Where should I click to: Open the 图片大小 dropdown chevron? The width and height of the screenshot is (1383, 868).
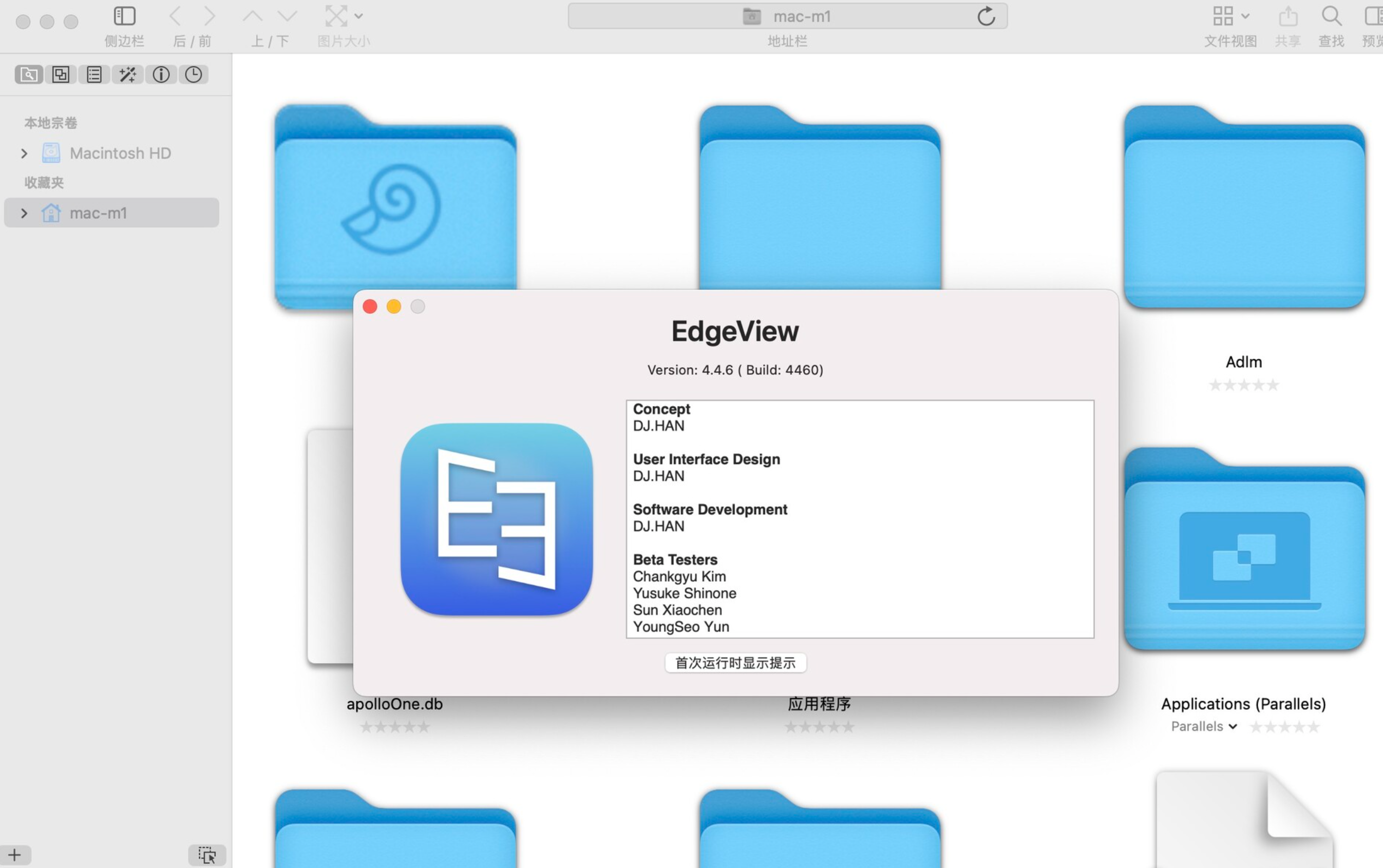pos(358,16)
